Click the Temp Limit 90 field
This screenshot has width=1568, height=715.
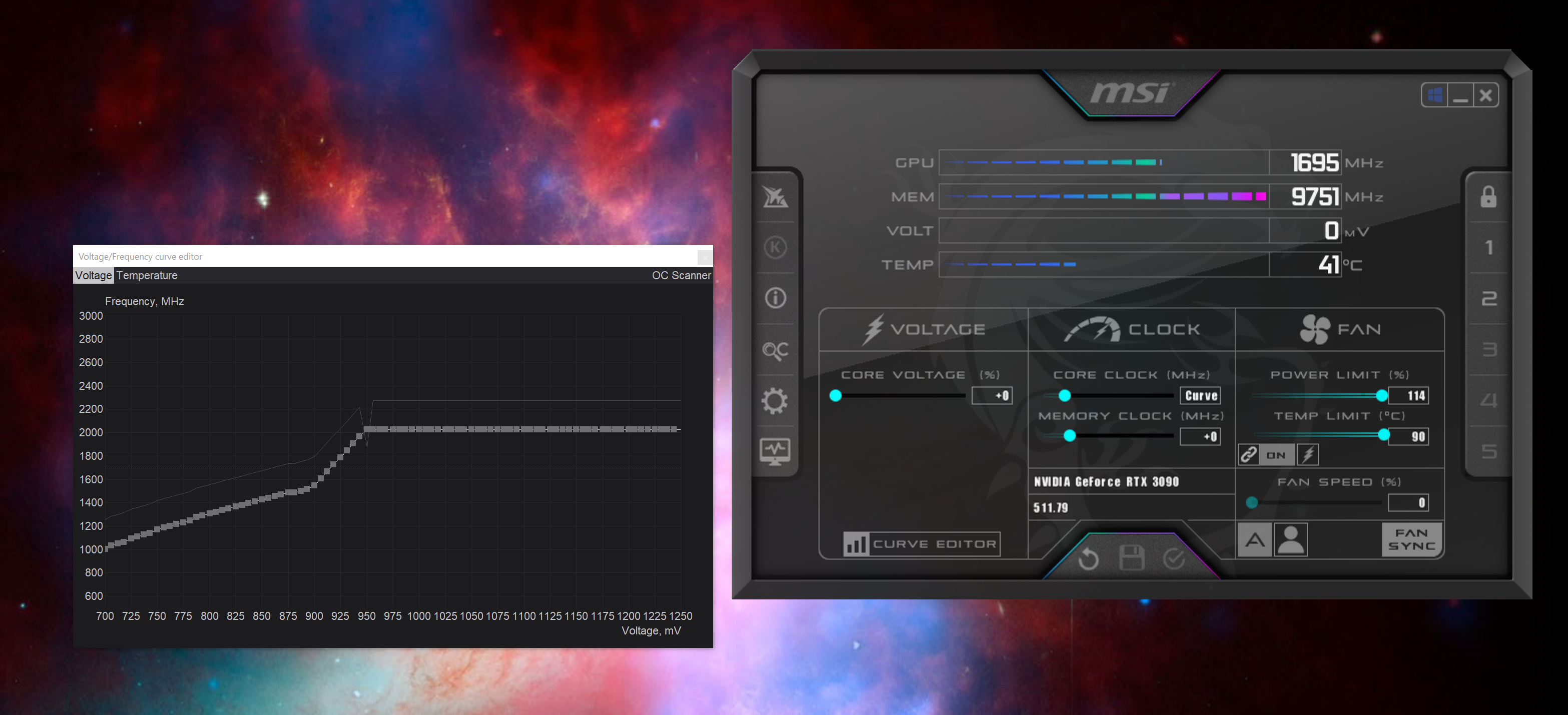pos(1408,436)
